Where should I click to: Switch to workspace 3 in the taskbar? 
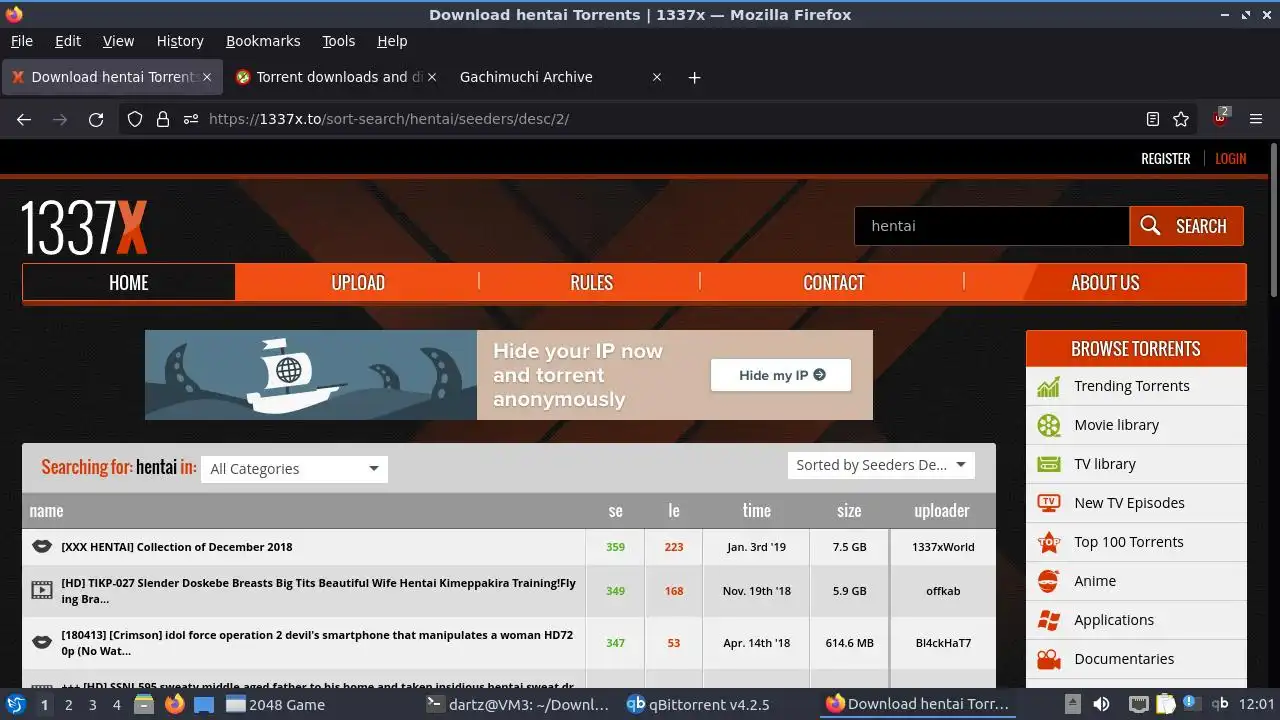[92, 704]
